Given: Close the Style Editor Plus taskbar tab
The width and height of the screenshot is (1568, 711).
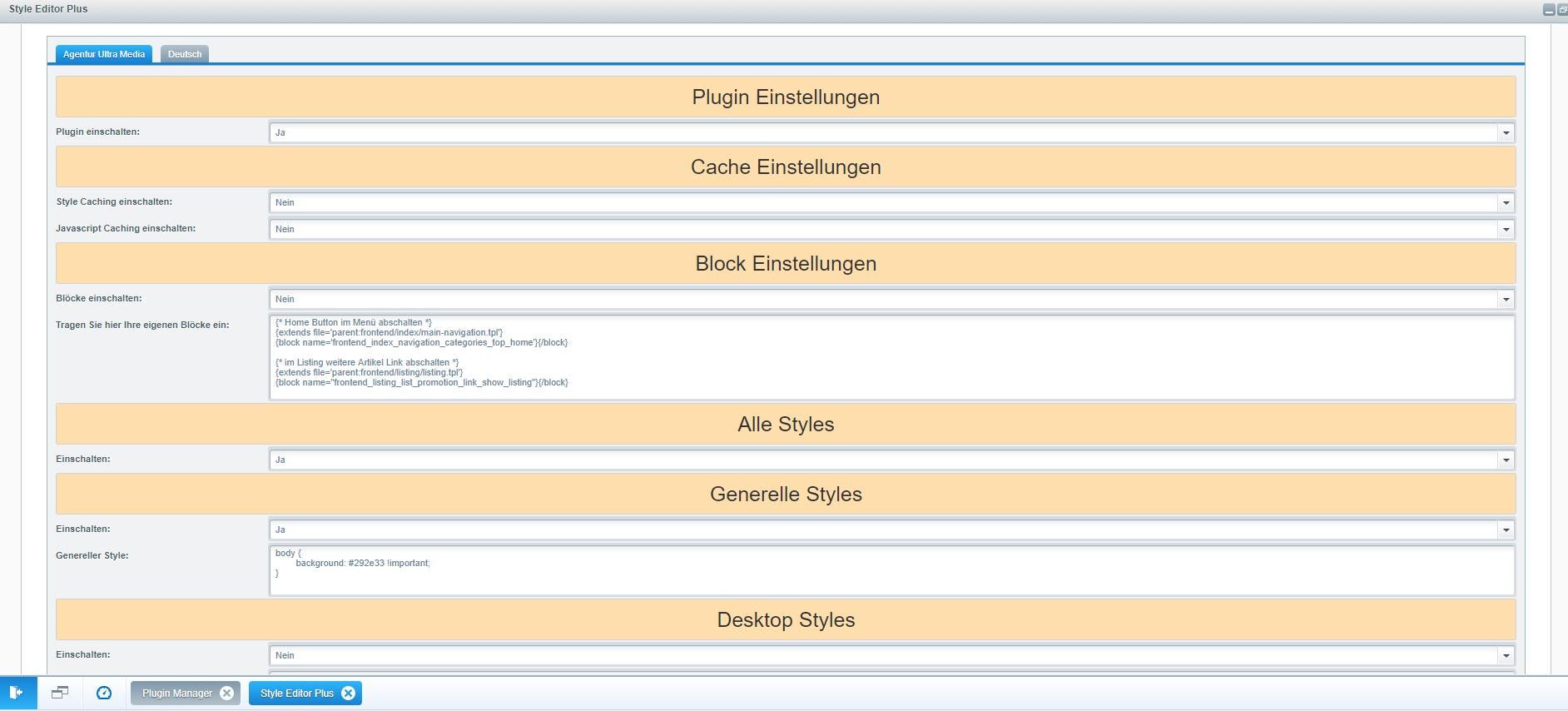Looking at the screenshot, I should click(348, 693).
